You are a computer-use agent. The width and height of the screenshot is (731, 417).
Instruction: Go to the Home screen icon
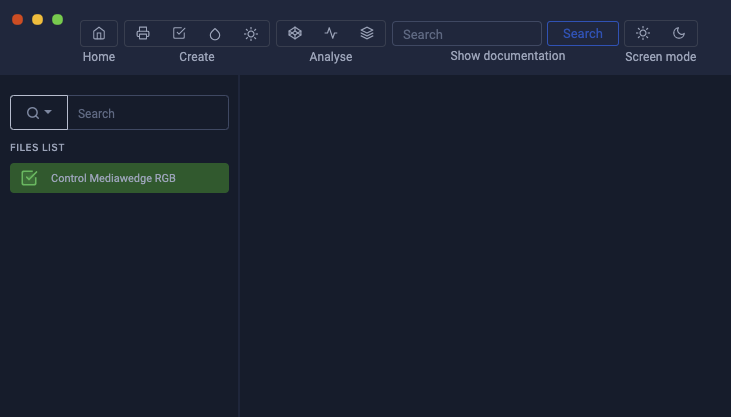click(x=99, y=34)
